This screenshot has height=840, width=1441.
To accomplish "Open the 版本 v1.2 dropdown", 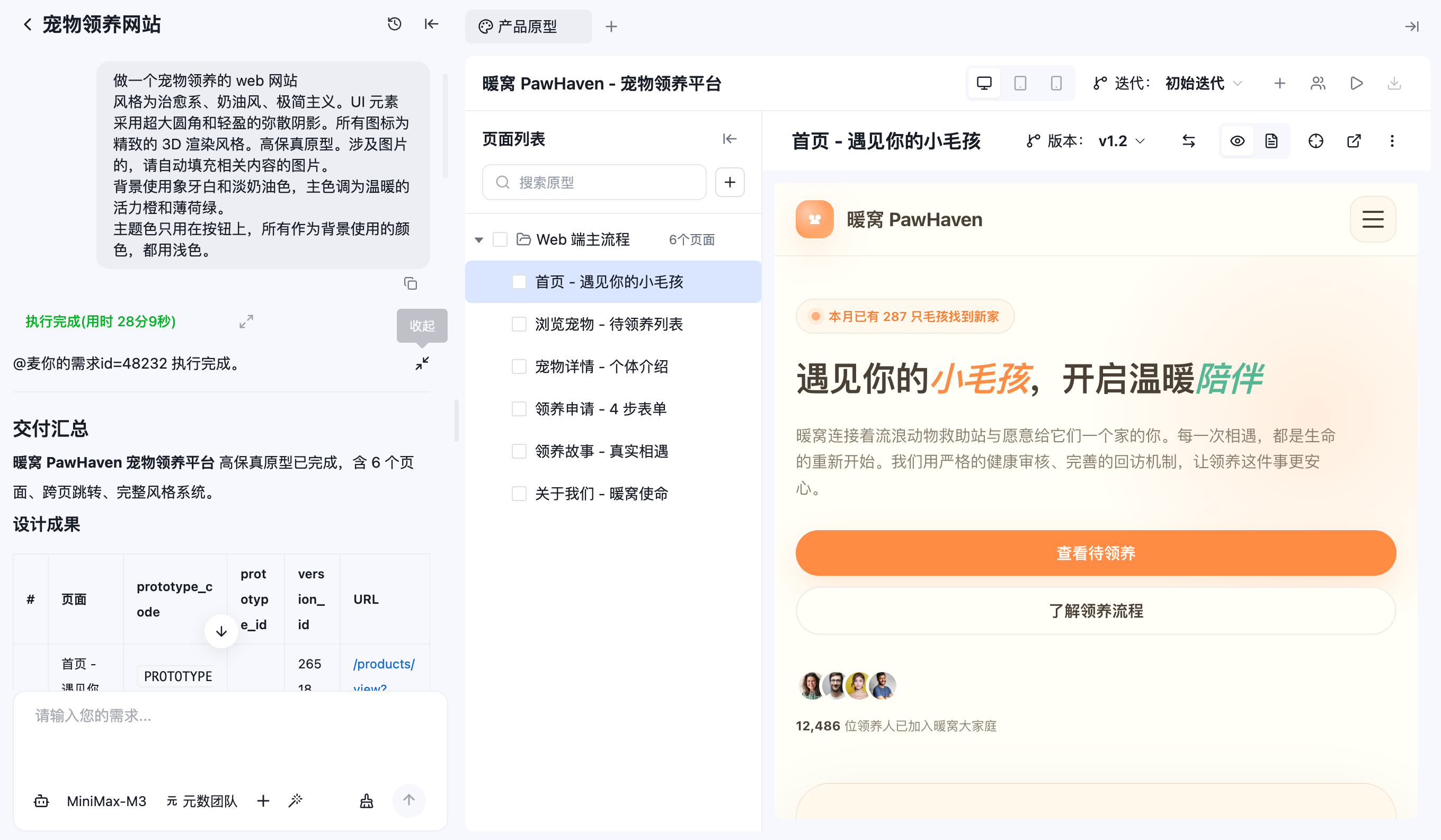I will point(1122,141).
